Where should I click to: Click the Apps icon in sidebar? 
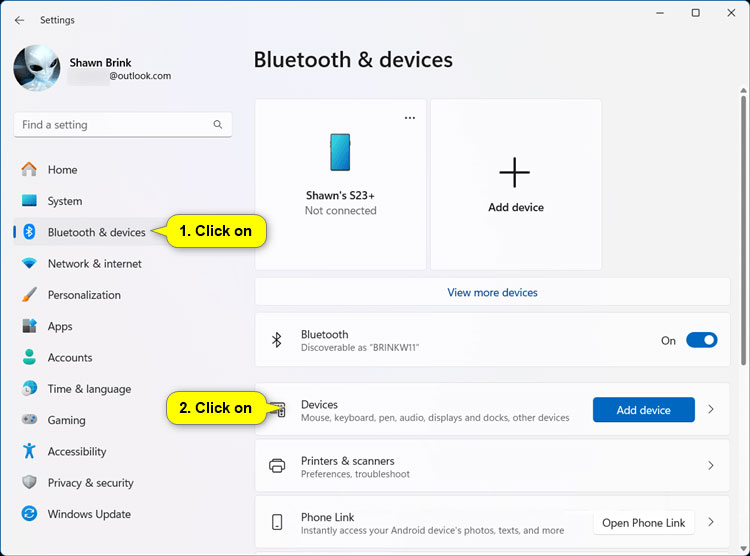(29, 326)
